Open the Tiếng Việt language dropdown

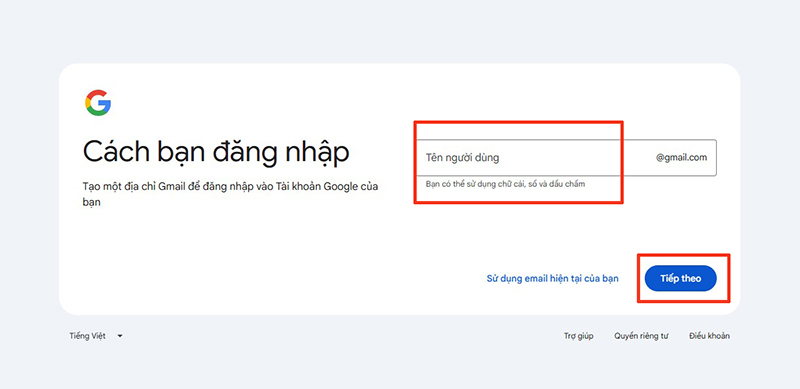pyautogui.click(x=96, y=336)
